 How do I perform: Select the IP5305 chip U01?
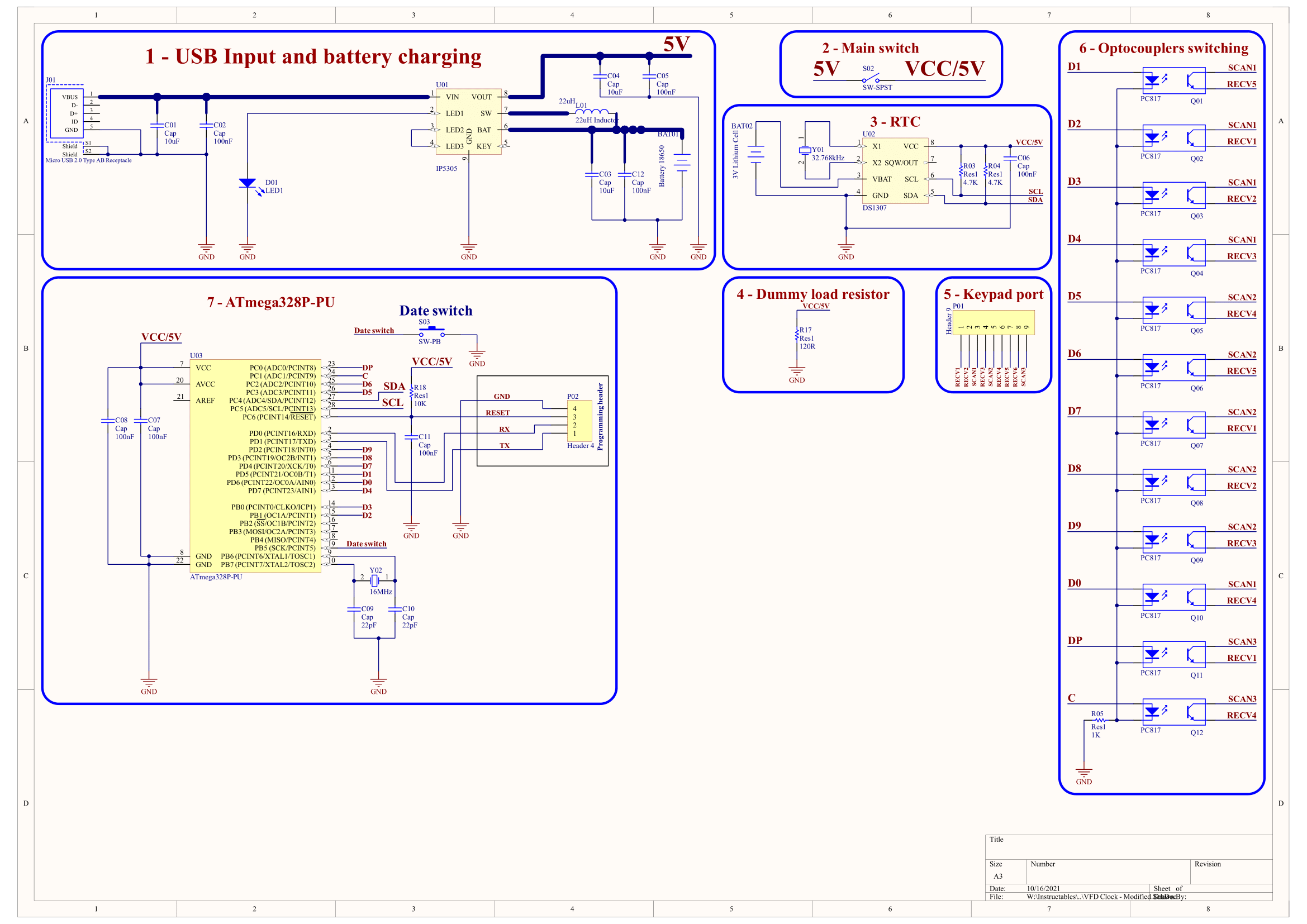click(468, 121)
